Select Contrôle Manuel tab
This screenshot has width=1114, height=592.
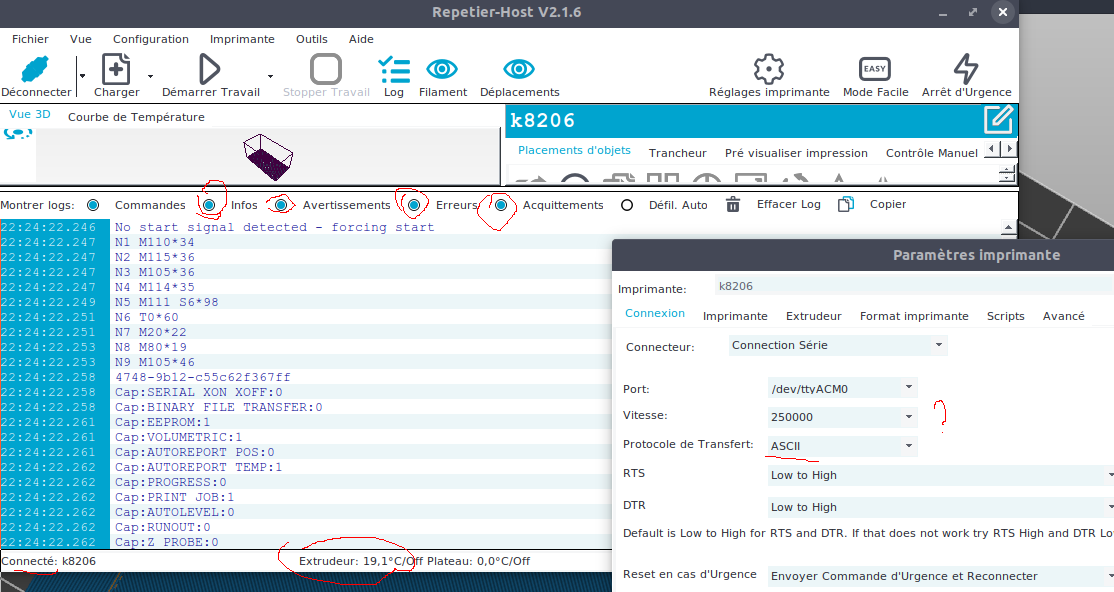point(931,153)
